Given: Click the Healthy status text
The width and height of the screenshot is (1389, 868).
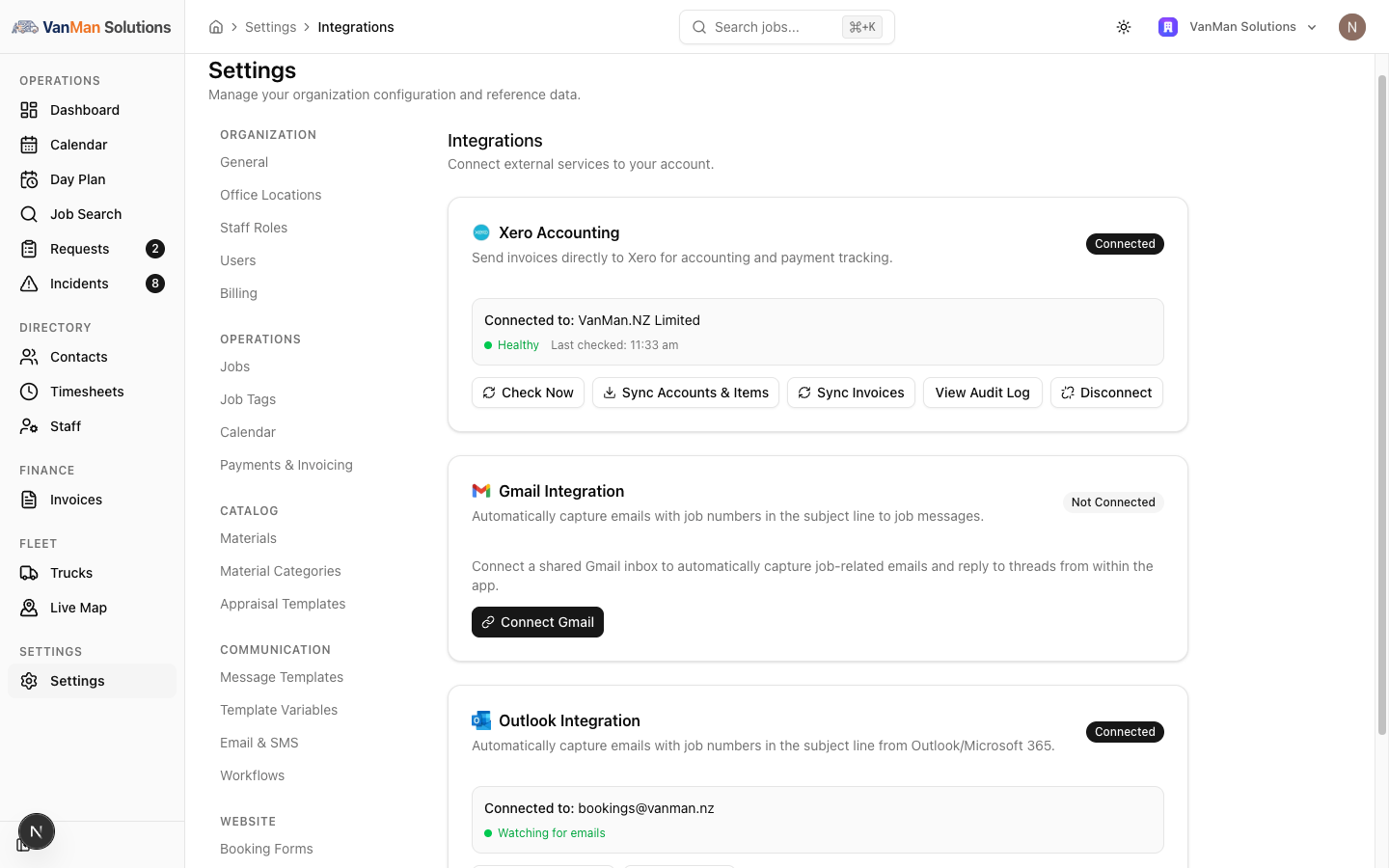Looking at the screenshot, I should click(x=518, y=345).
